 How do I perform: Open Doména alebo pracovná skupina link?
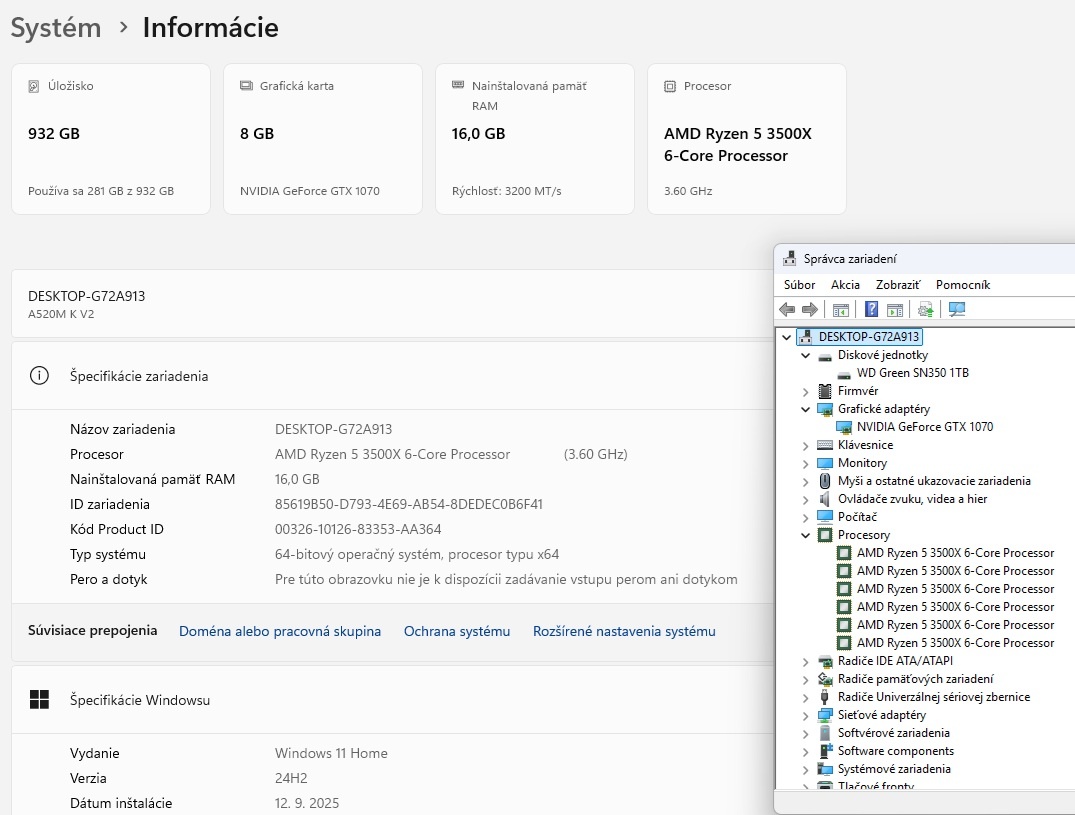click(x=280, y=631)
